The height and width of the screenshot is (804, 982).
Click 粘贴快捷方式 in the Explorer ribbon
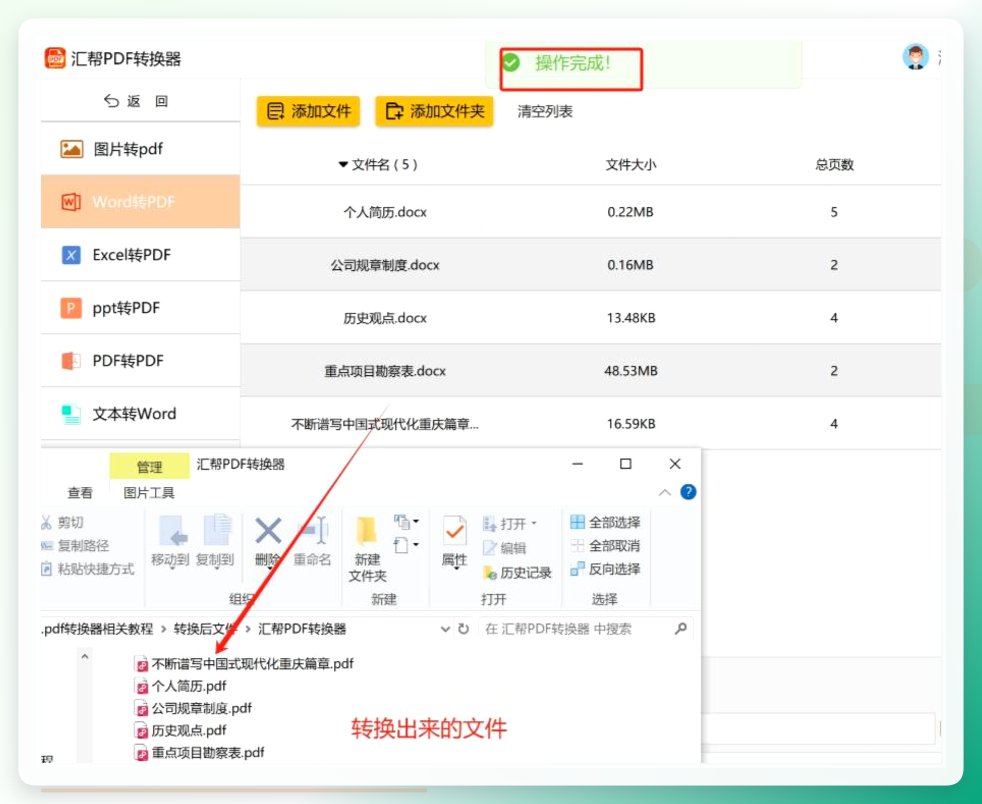[88, 569]
